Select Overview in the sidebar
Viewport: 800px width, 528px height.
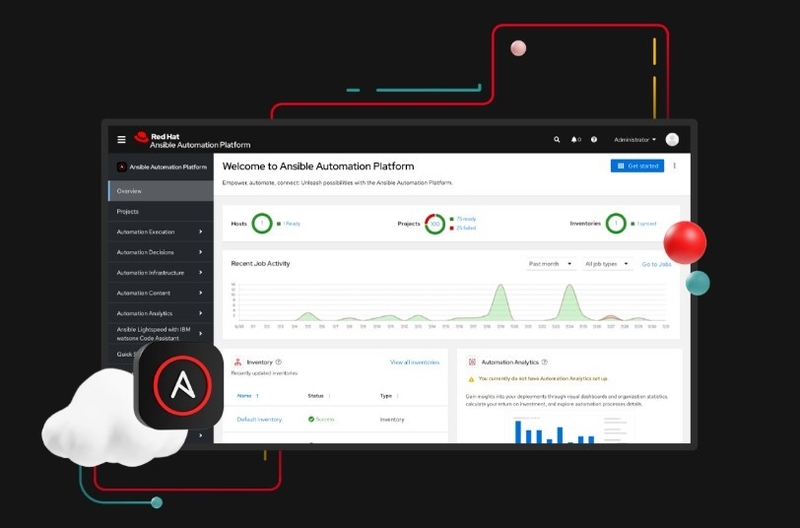[x=160, y=191]
